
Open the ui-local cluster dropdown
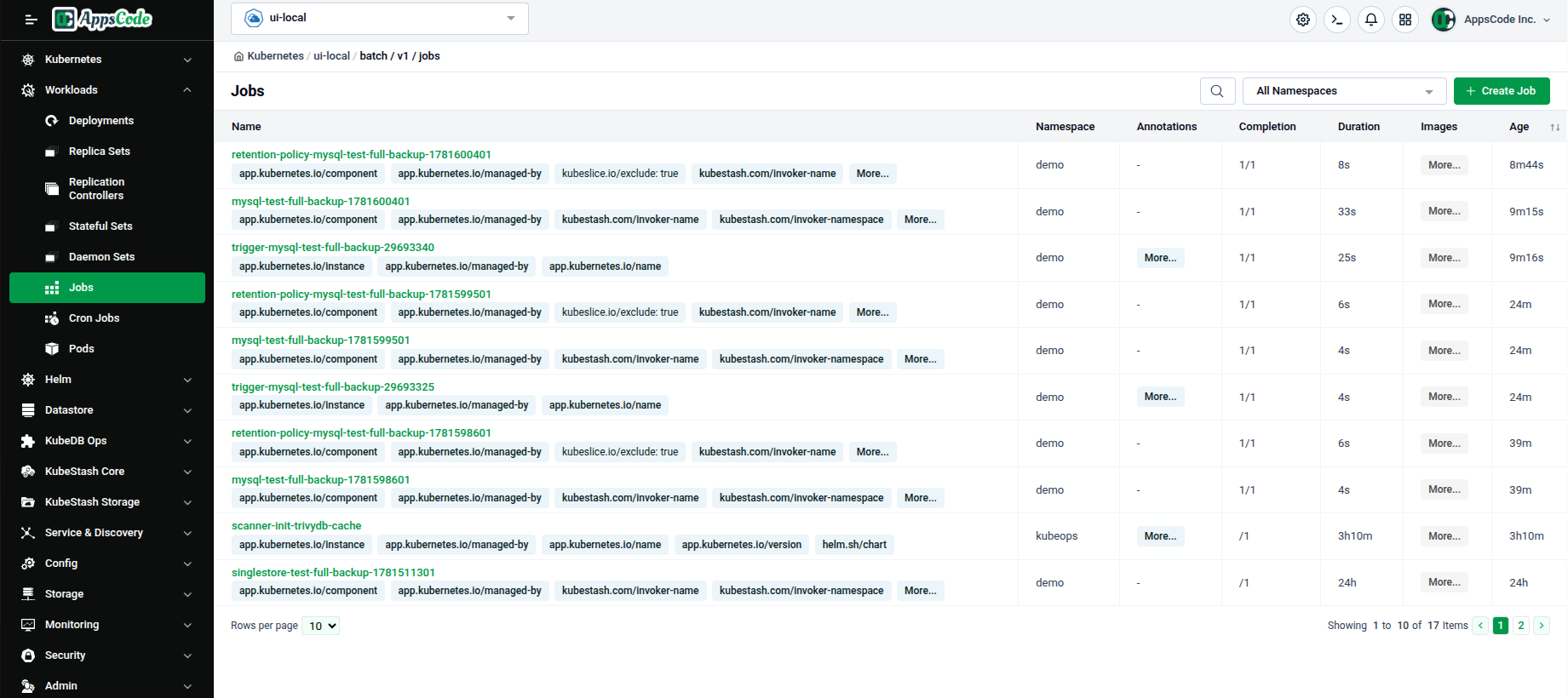point(380,19)
